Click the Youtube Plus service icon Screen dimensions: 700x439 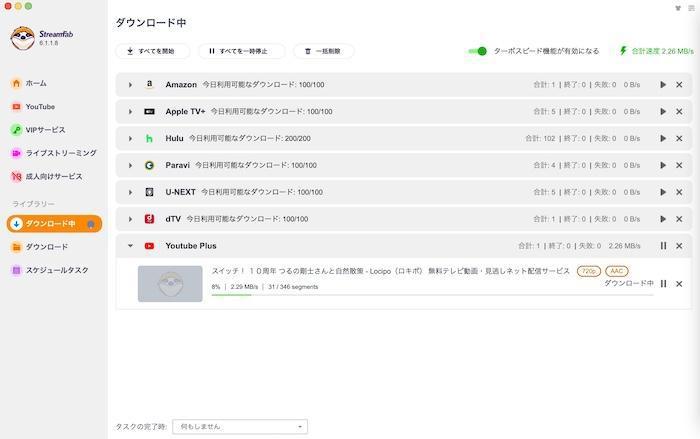(x=150, y=246)
